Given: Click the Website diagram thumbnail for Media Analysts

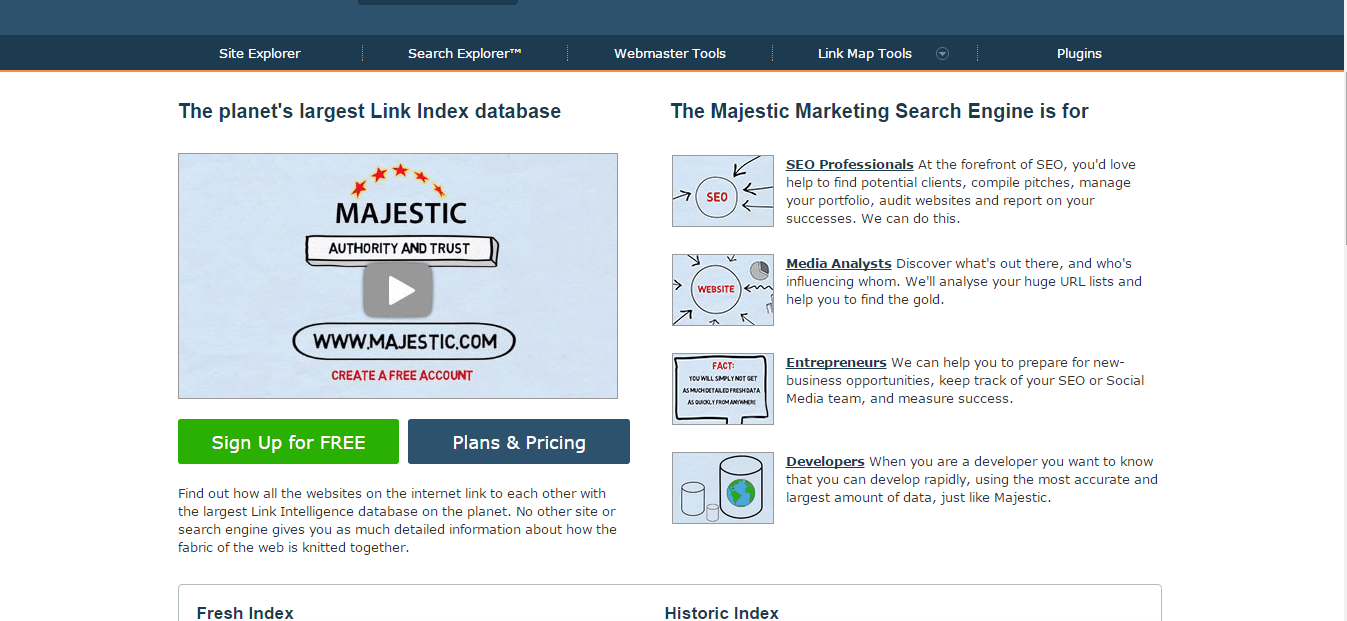Looking at the screenshot, I should click(722, 290).
